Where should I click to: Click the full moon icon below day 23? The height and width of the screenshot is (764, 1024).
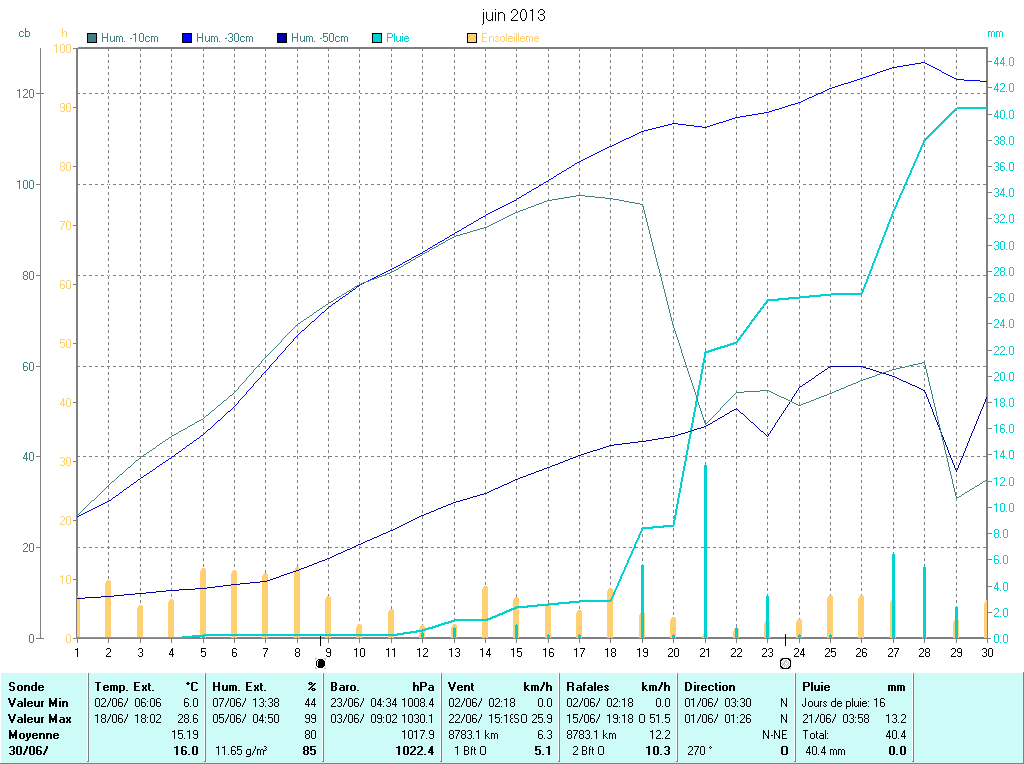[x=785, y=663]
